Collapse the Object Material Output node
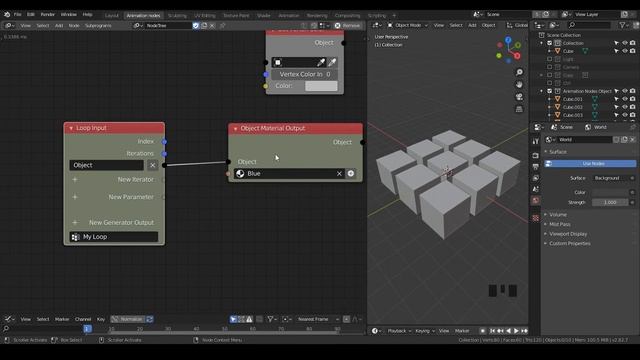This screenshot has width=640, height=360. (236, 129)
